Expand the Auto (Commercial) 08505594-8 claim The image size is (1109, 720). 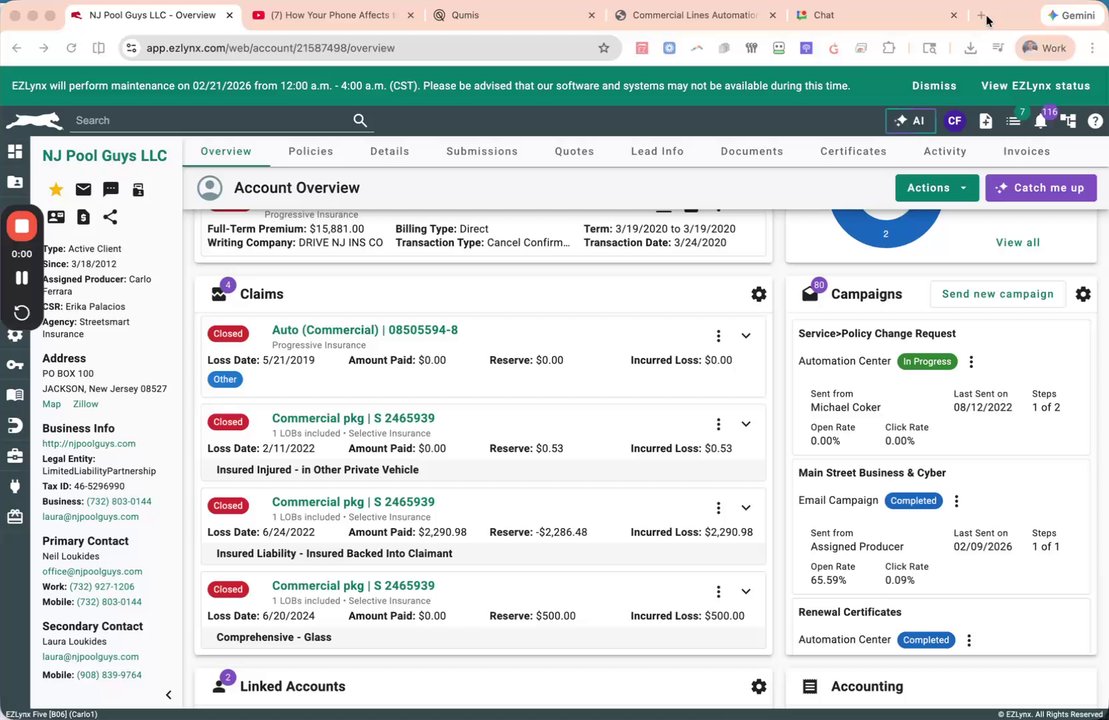745,336
